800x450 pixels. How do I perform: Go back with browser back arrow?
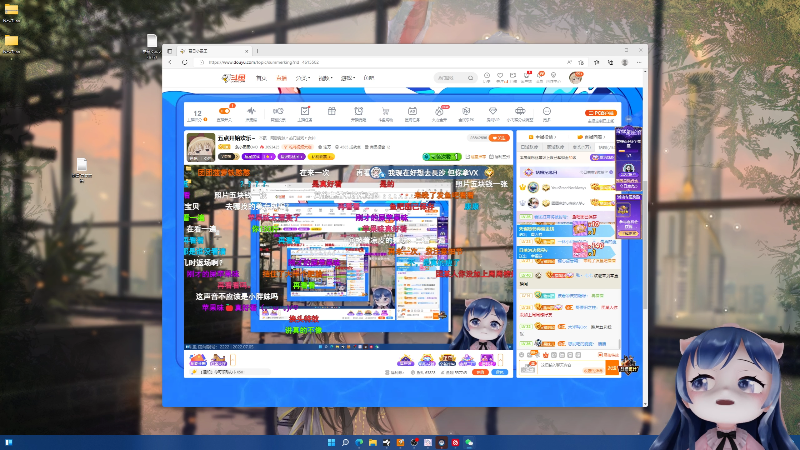click(170, 62)
